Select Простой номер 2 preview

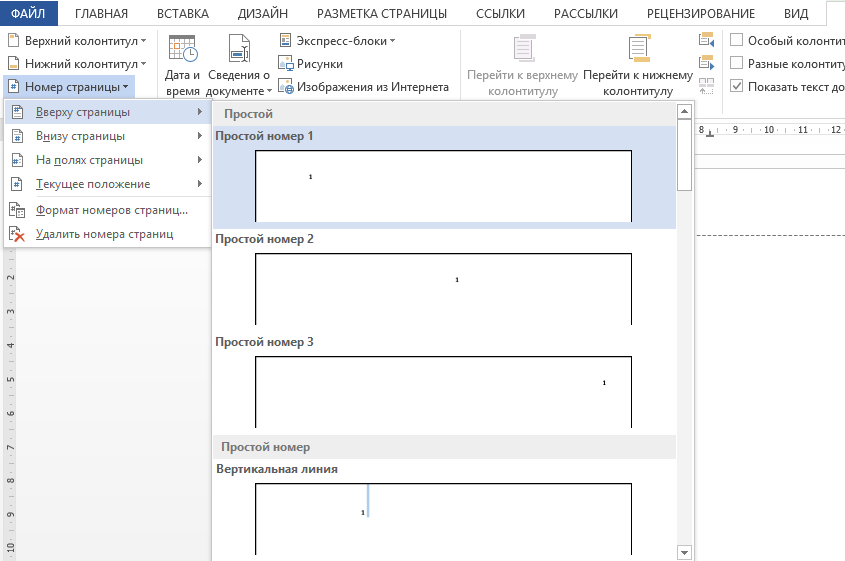point(443,288)
